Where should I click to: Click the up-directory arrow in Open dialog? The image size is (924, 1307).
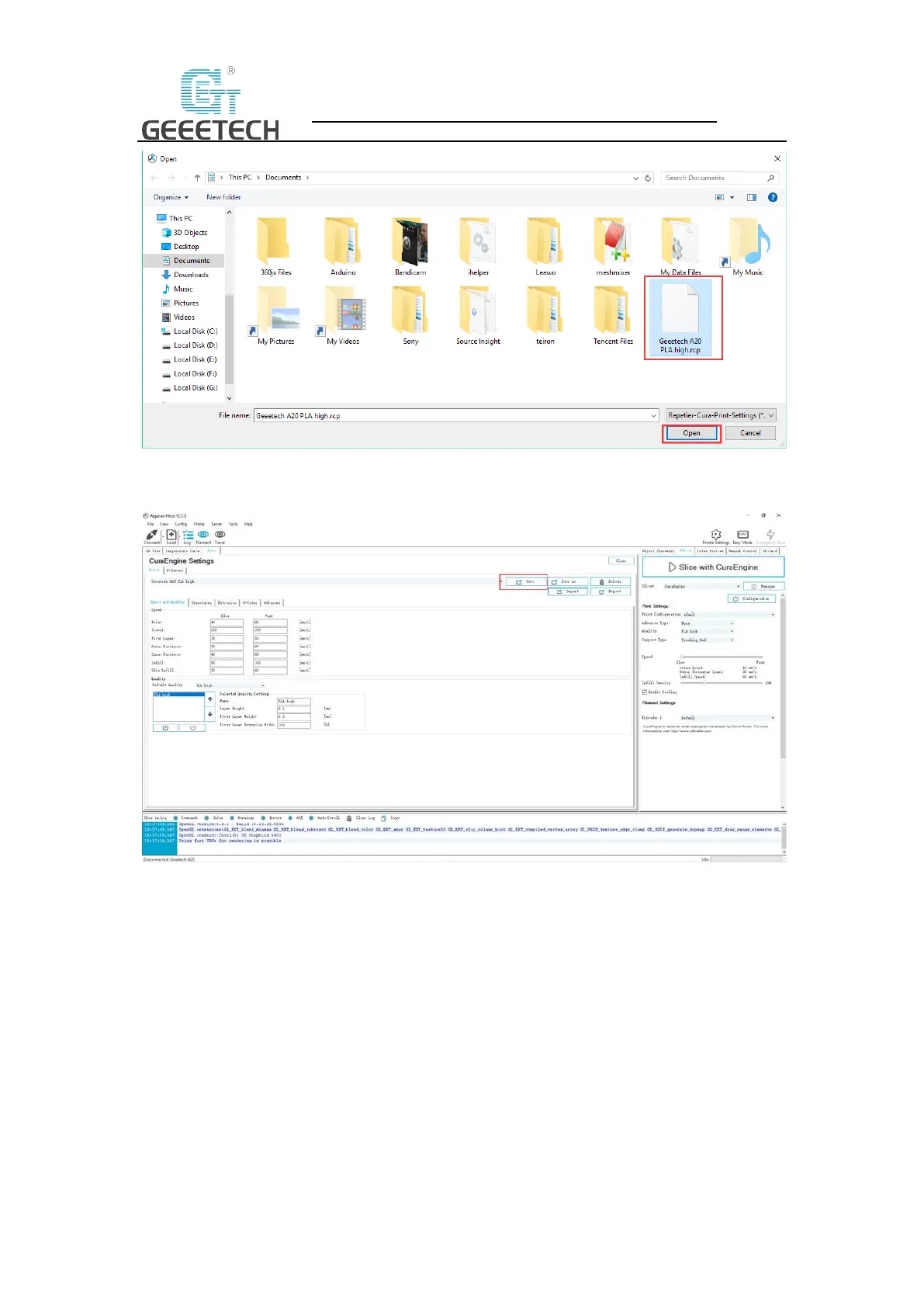pyautogui.click(x=197, y=178)
